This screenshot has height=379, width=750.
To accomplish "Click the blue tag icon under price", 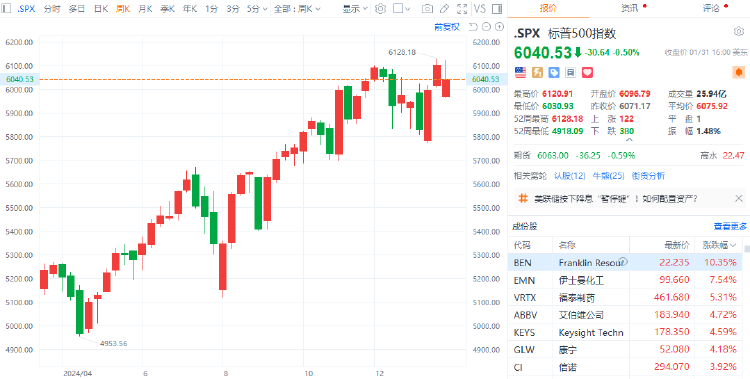I will 554,72.
